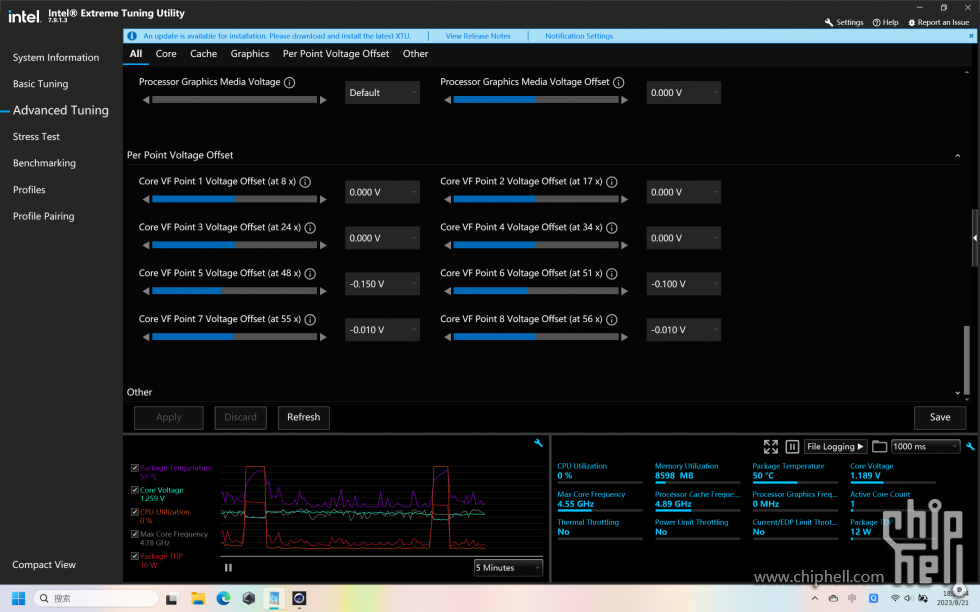The image size is (980, 612).
Task: Open Task View on the taskbar
Action: [172, 598]
